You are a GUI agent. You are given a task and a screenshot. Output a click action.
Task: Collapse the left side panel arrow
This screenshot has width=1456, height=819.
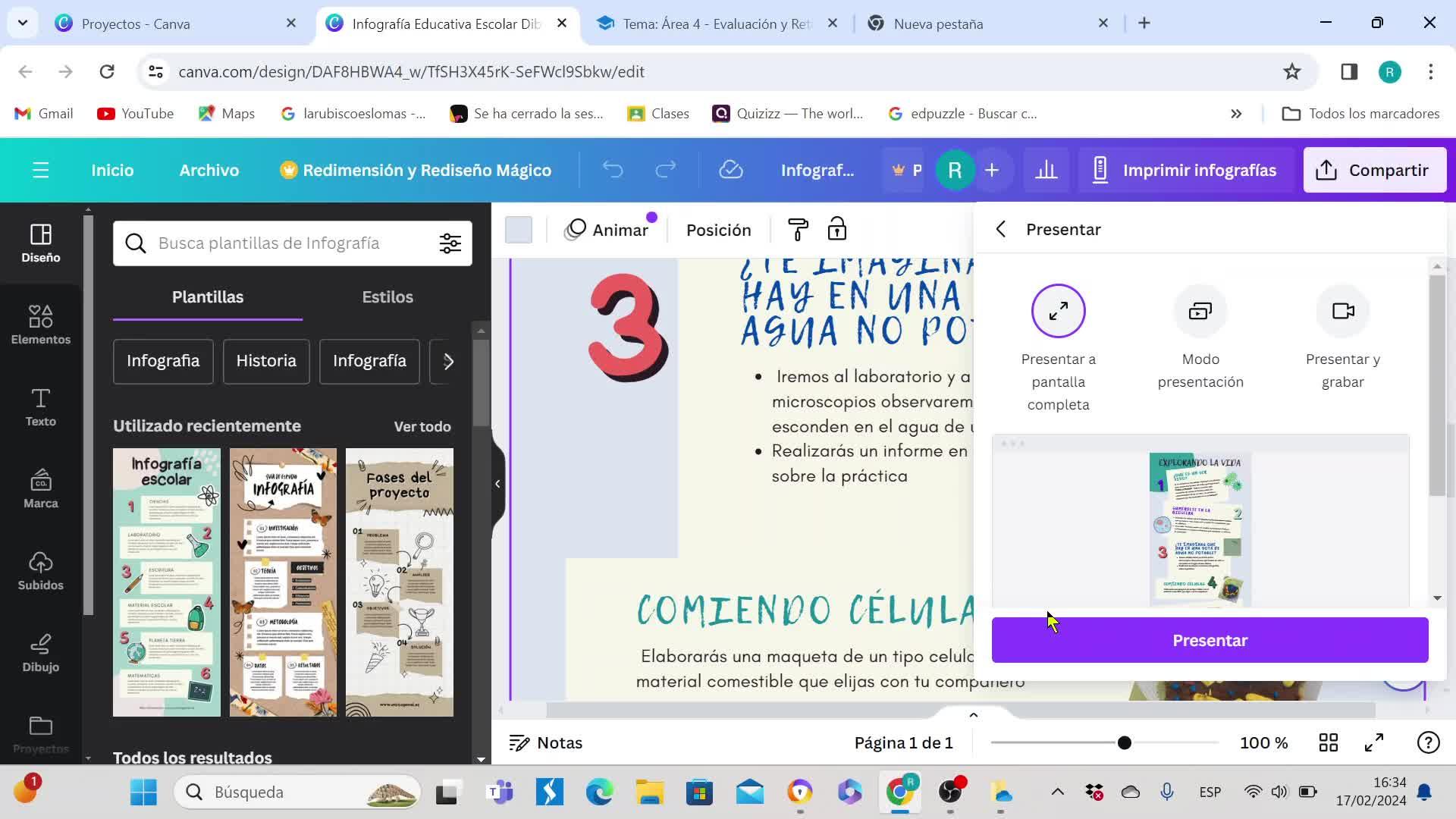pyautogui.click(x=497, y=484)
